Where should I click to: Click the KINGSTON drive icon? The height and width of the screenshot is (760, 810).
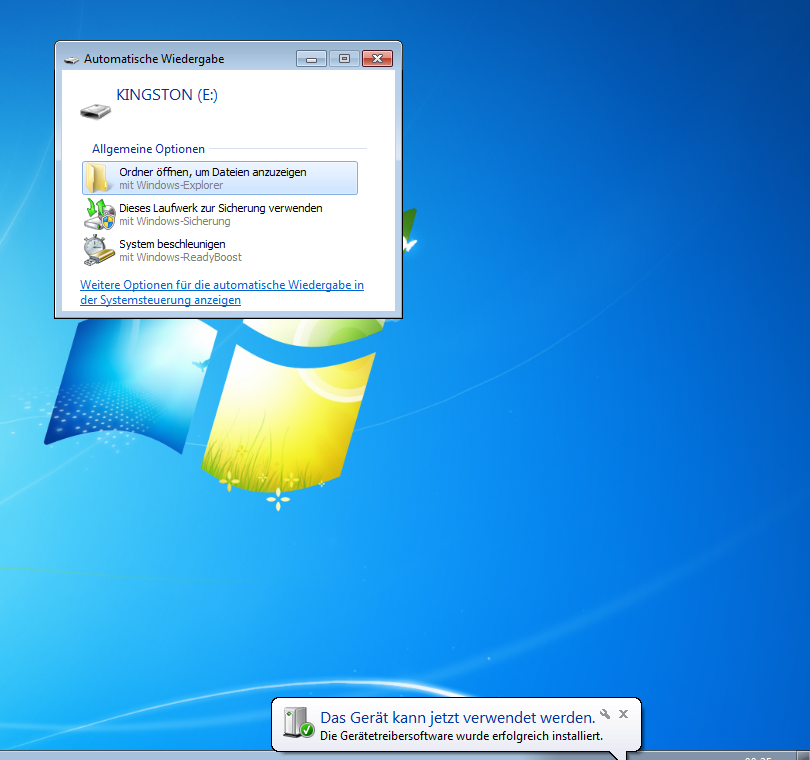[x=96, y=111]
